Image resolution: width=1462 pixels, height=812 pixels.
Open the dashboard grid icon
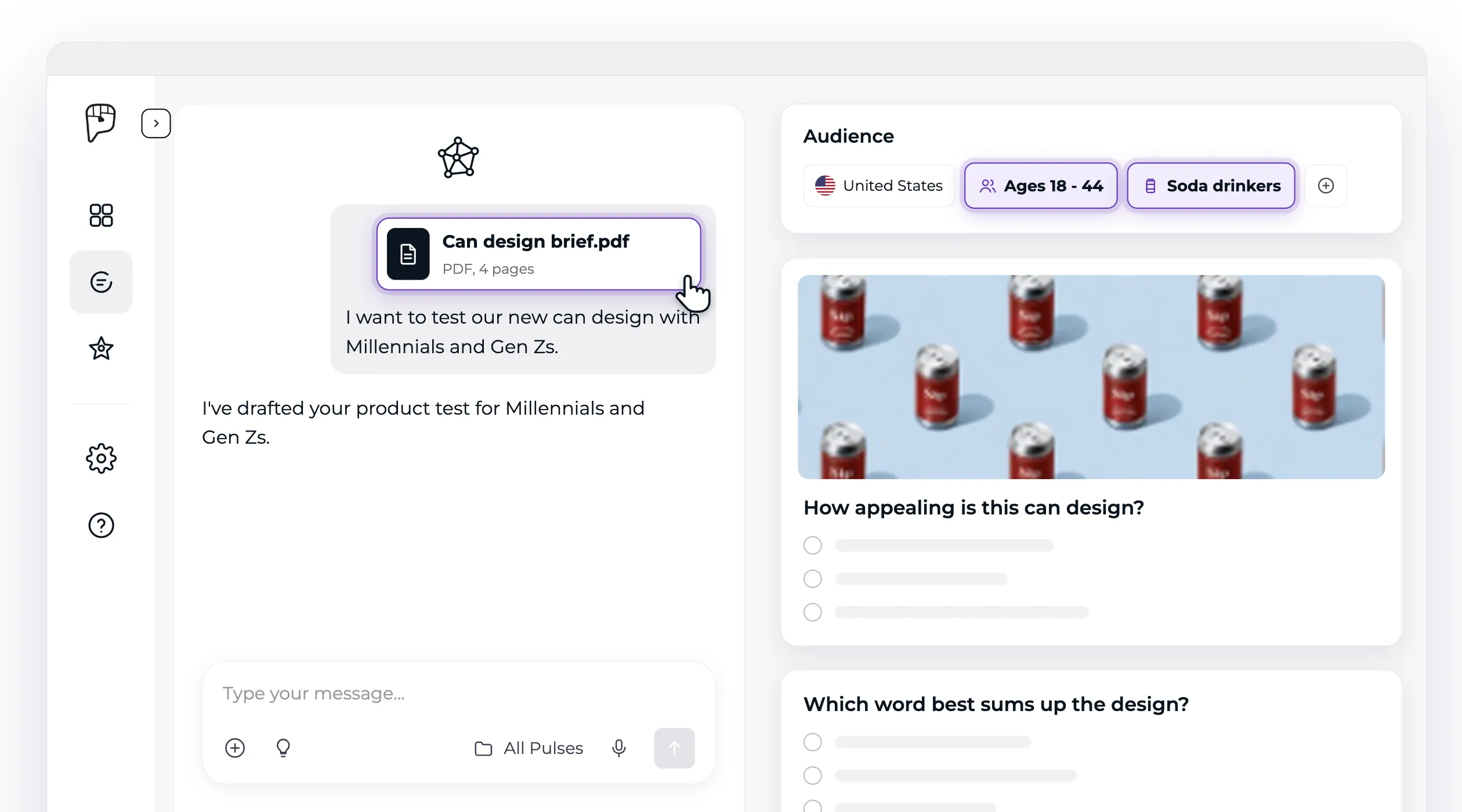click(101, 215)
